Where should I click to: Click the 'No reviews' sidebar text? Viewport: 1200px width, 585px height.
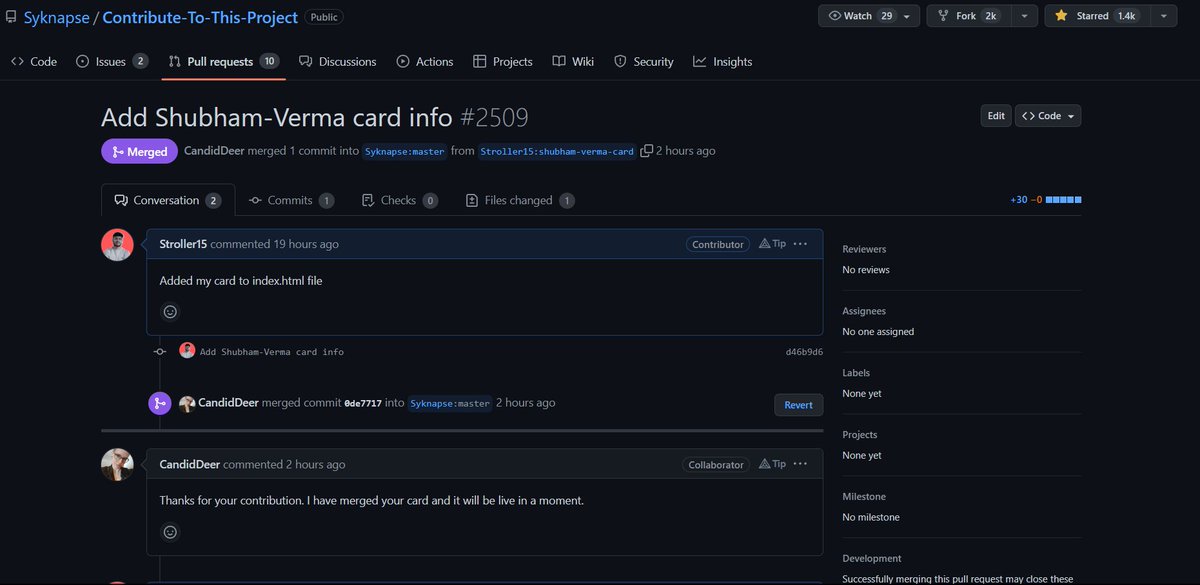pyautogui.click(x=866, y=270)
